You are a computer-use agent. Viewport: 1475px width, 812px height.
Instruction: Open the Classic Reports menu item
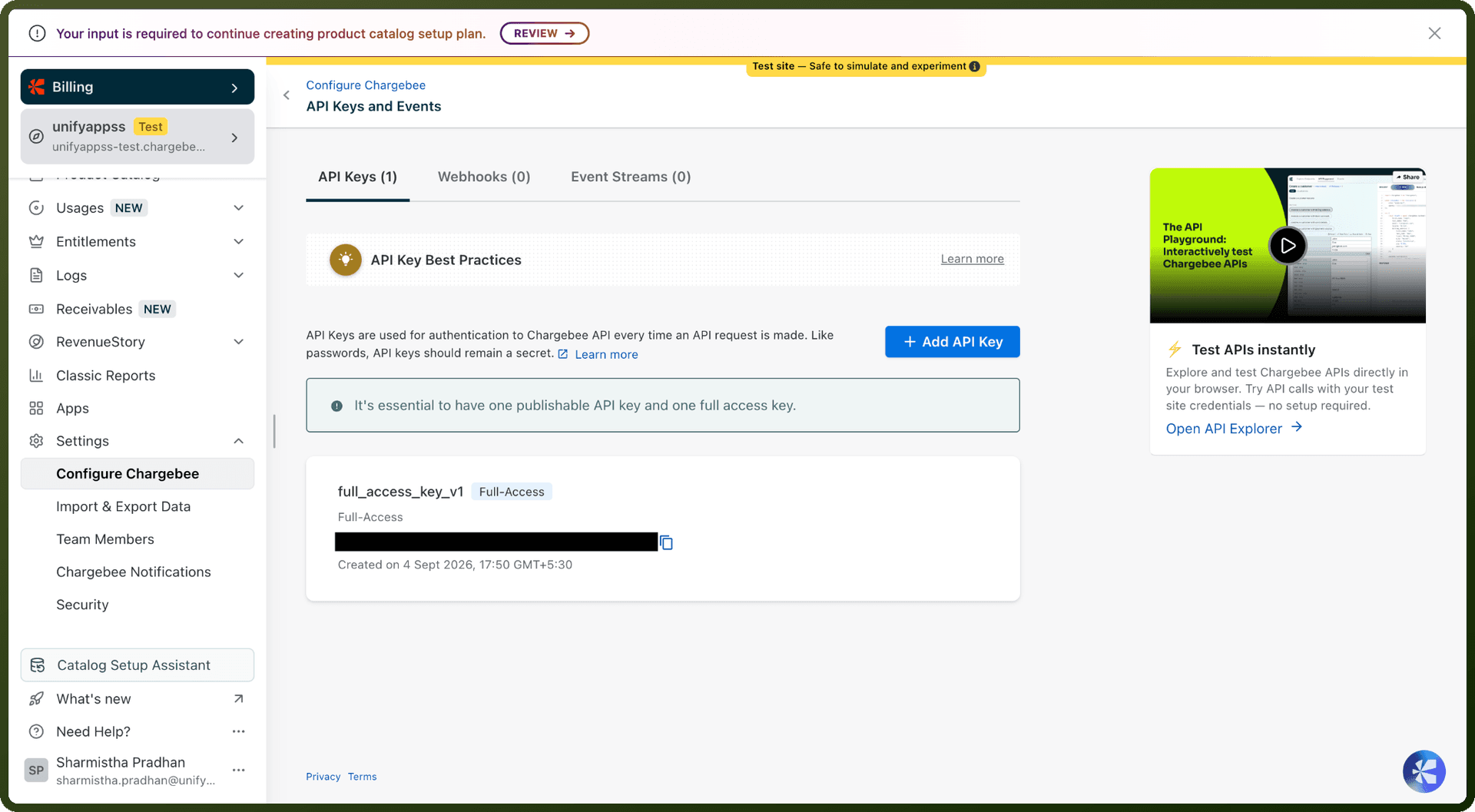click(x=106, y=376)
